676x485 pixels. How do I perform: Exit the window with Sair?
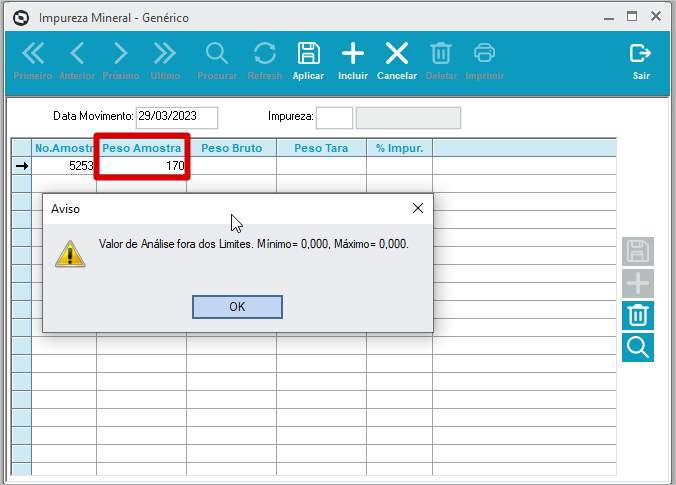click(641, 61)
